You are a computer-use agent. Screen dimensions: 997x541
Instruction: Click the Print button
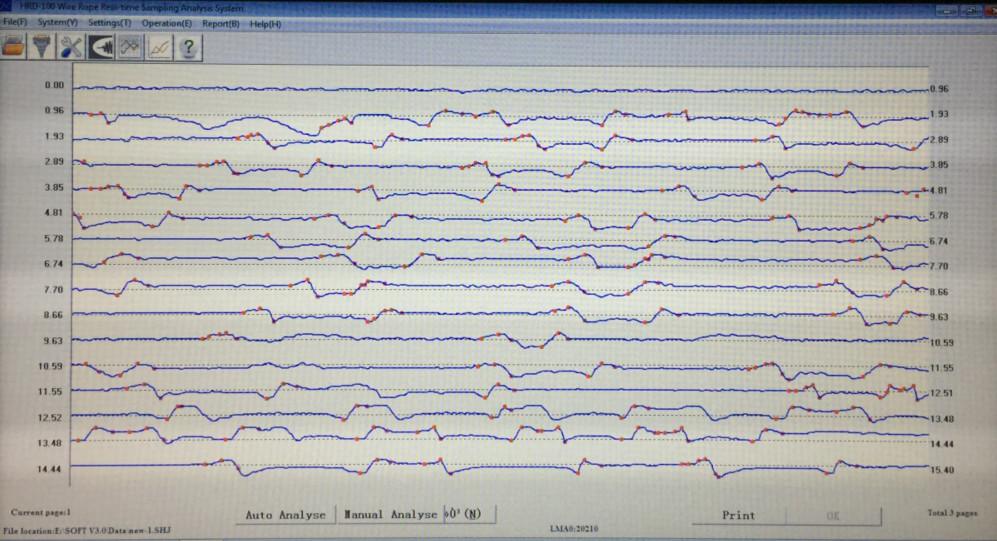738,515
